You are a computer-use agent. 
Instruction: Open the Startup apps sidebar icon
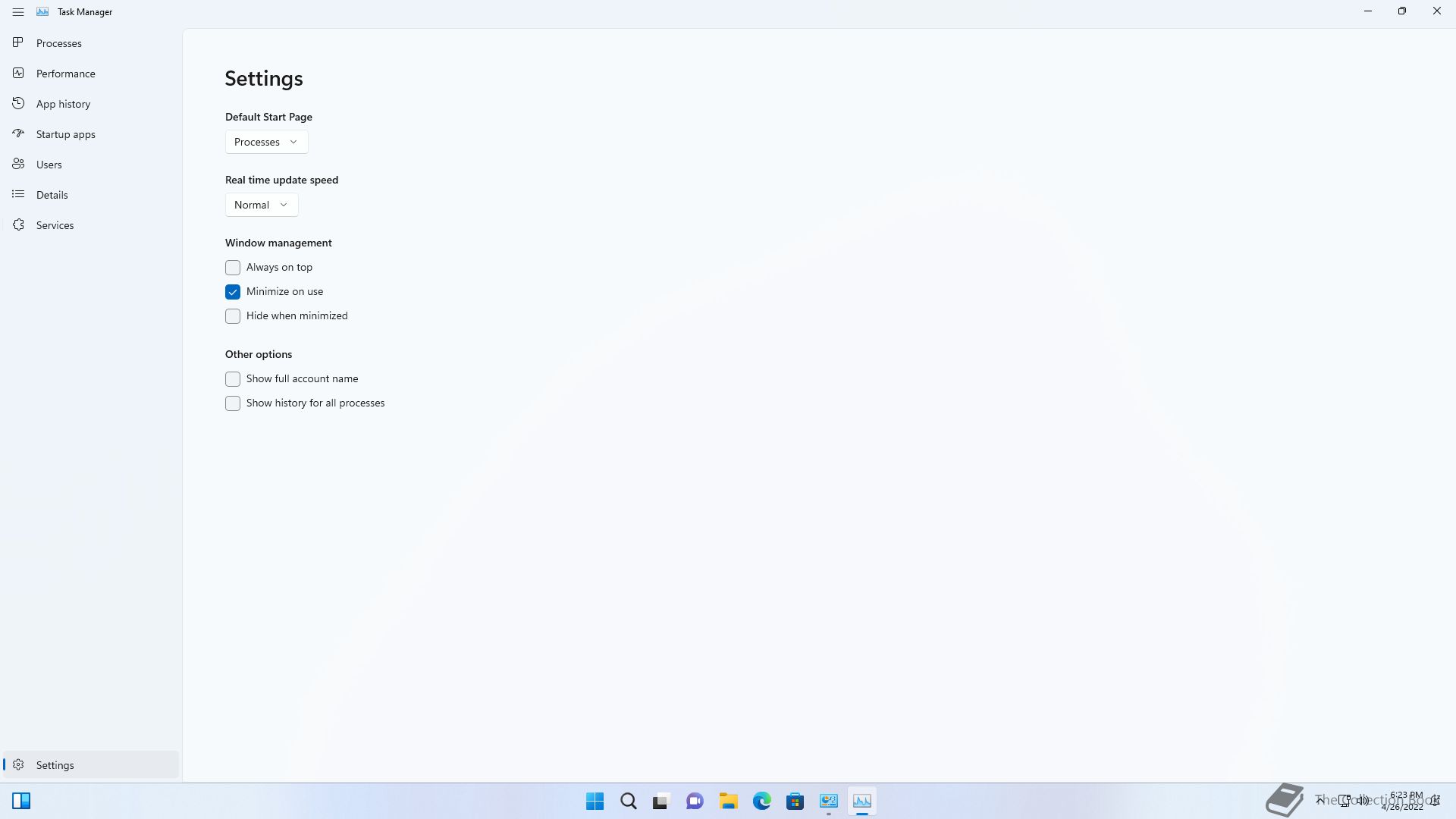click(18, 134)
